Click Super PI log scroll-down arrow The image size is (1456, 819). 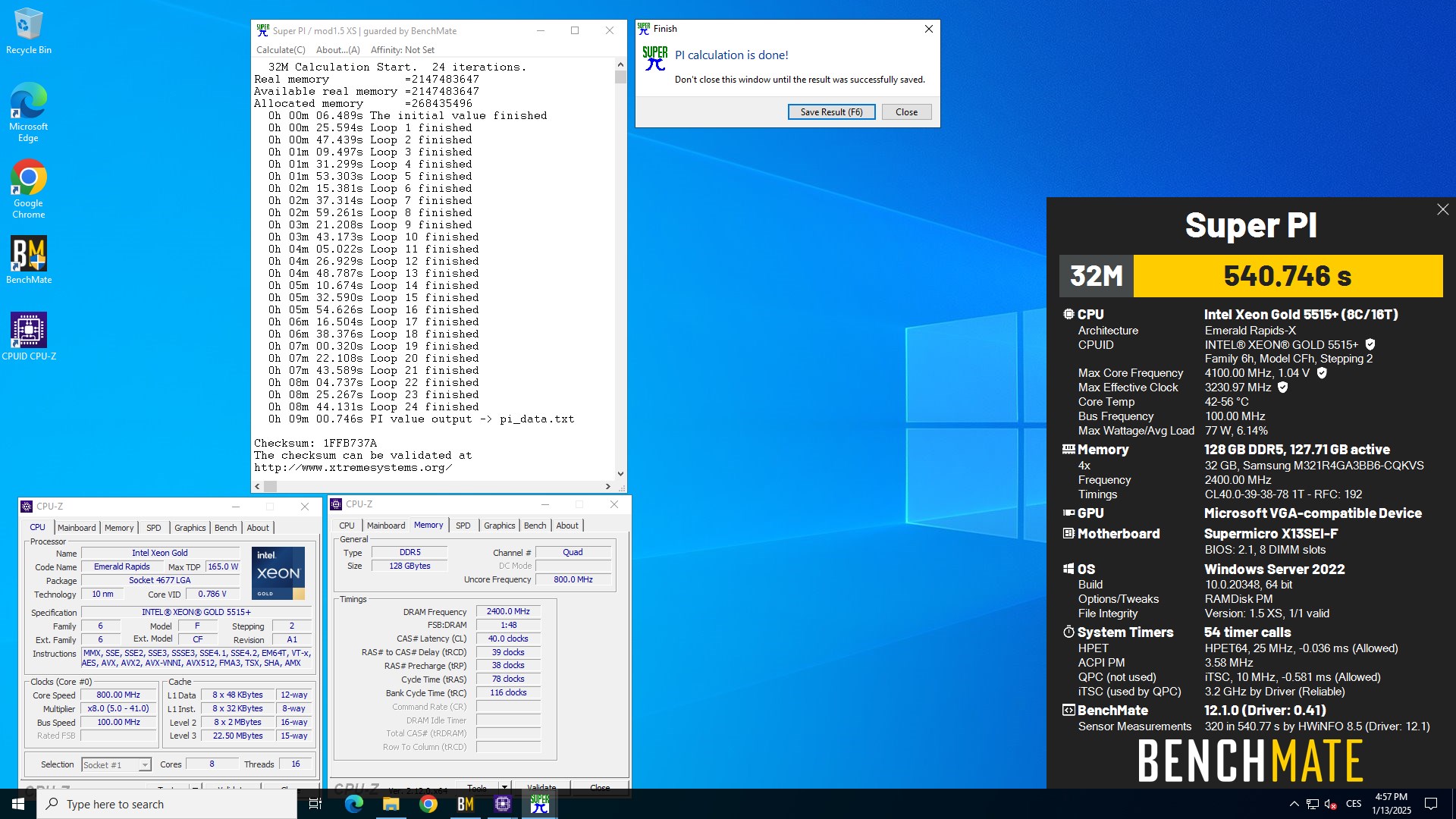pos(620,474)
